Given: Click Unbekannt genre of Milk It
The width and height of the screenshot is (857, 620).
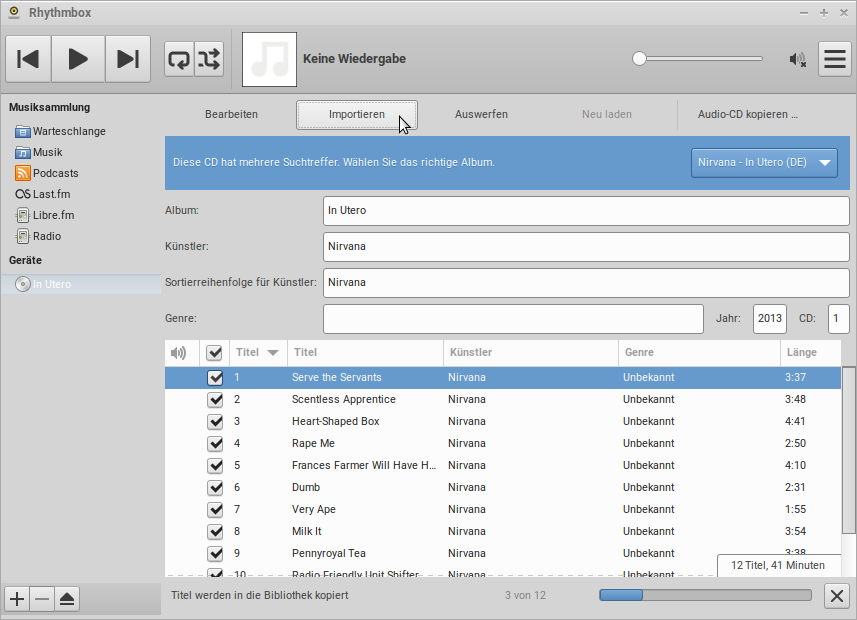Looking at the screenshot, I should pos(649,531).
